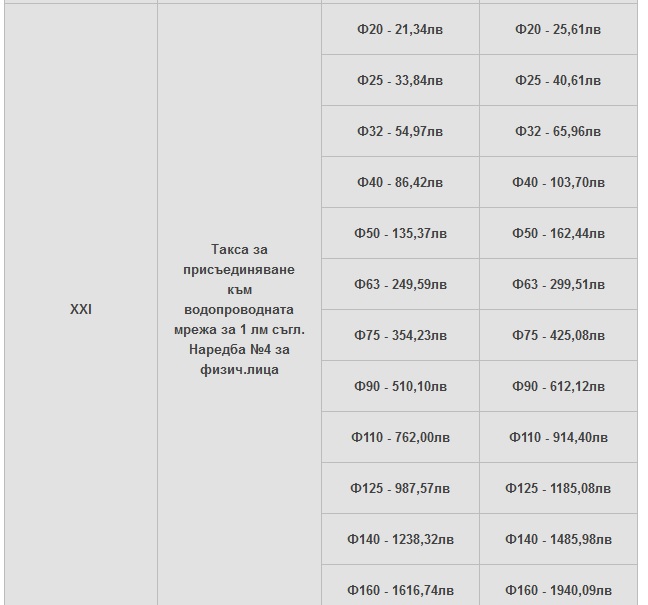
Task: Click the 'Ф25 - 40,61лв' price cell
Action: point(558,80)
